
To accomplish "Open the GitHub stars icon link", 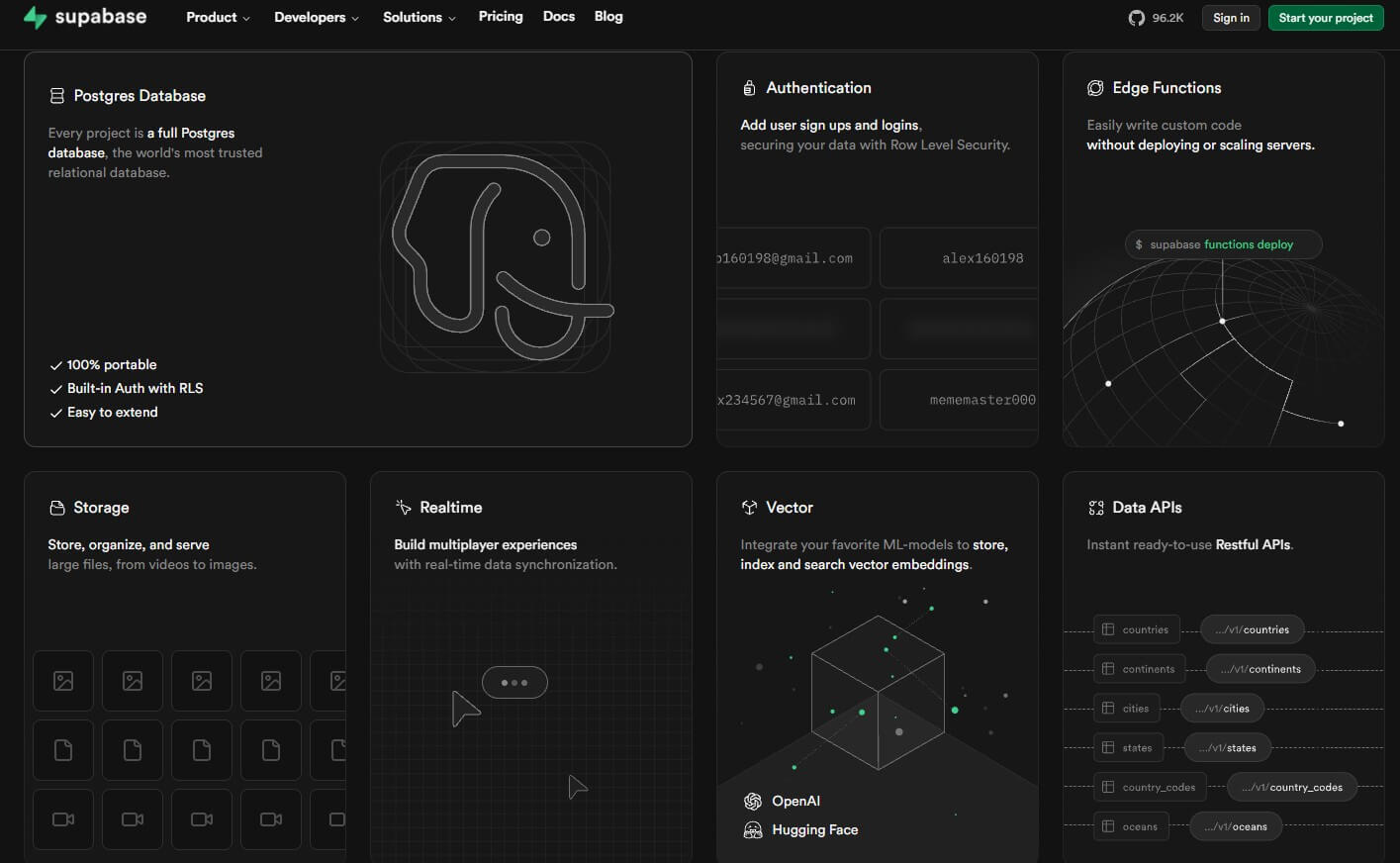I will [x=1136, y=18].
